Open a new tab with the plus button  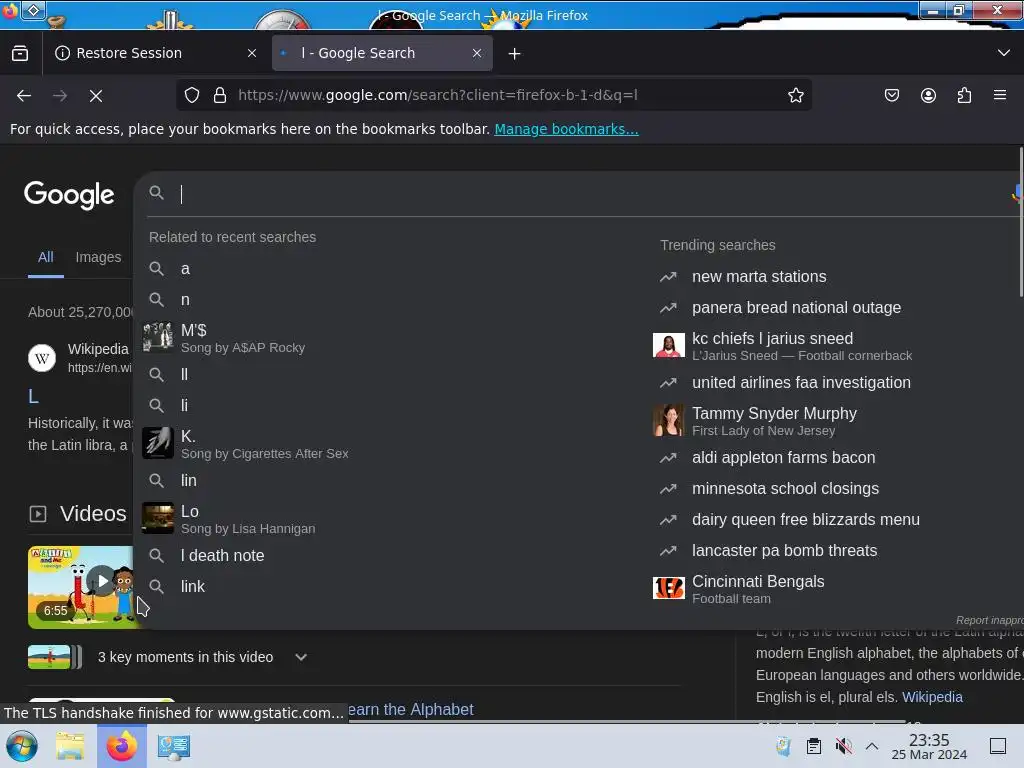click(515, 54)
